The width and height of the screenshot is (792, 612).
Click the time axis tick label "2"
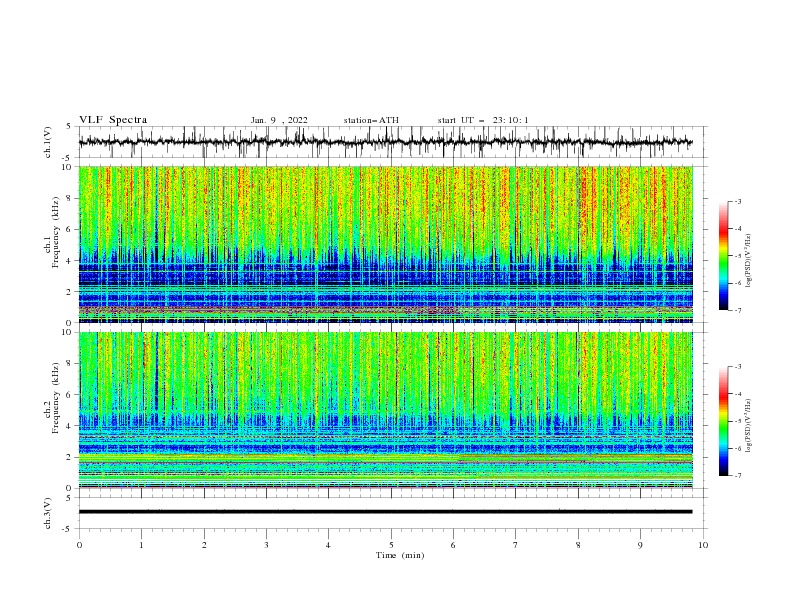(x=204, y=545)
